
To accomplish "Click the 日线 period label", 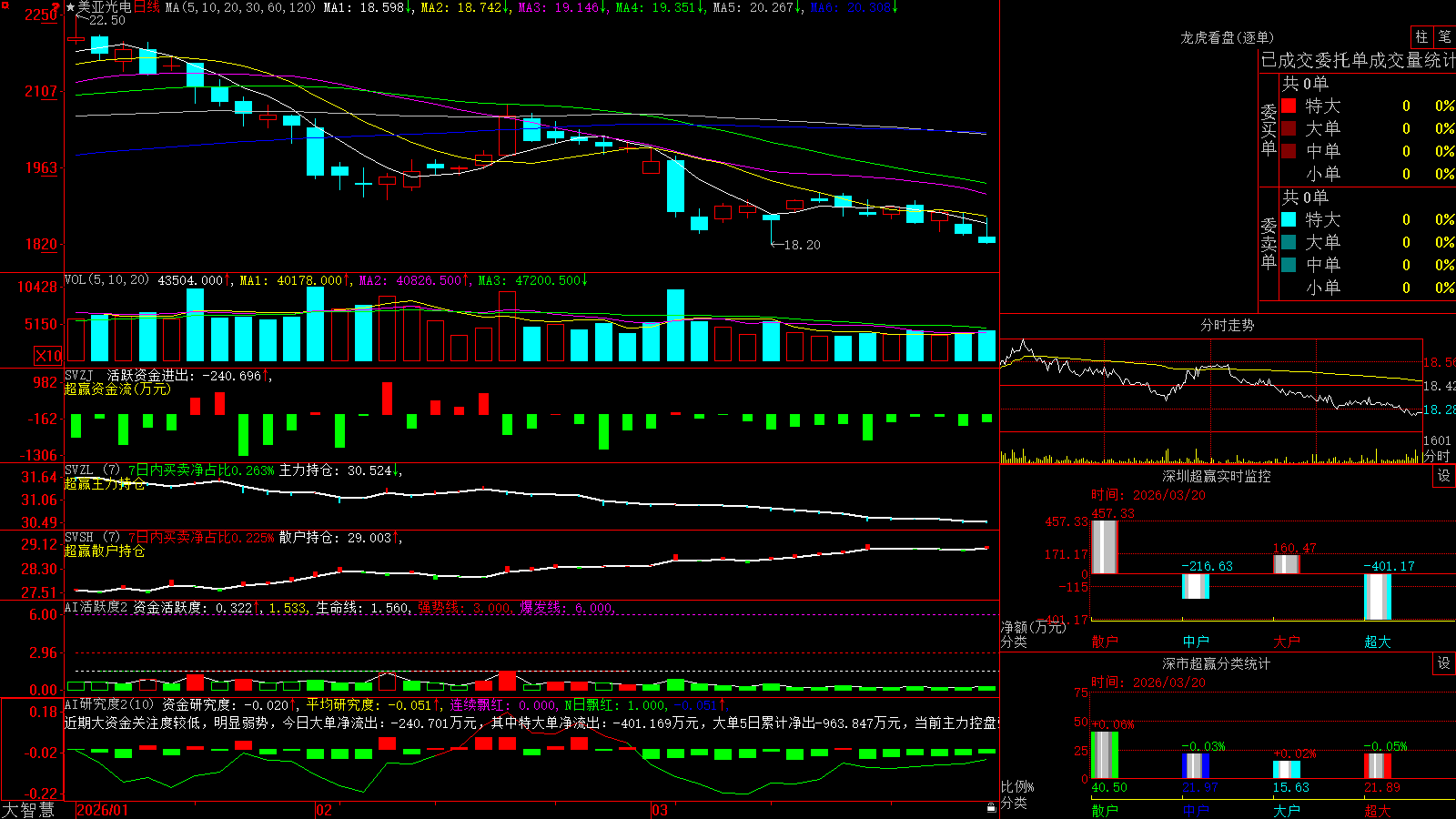I will point(147,7).
